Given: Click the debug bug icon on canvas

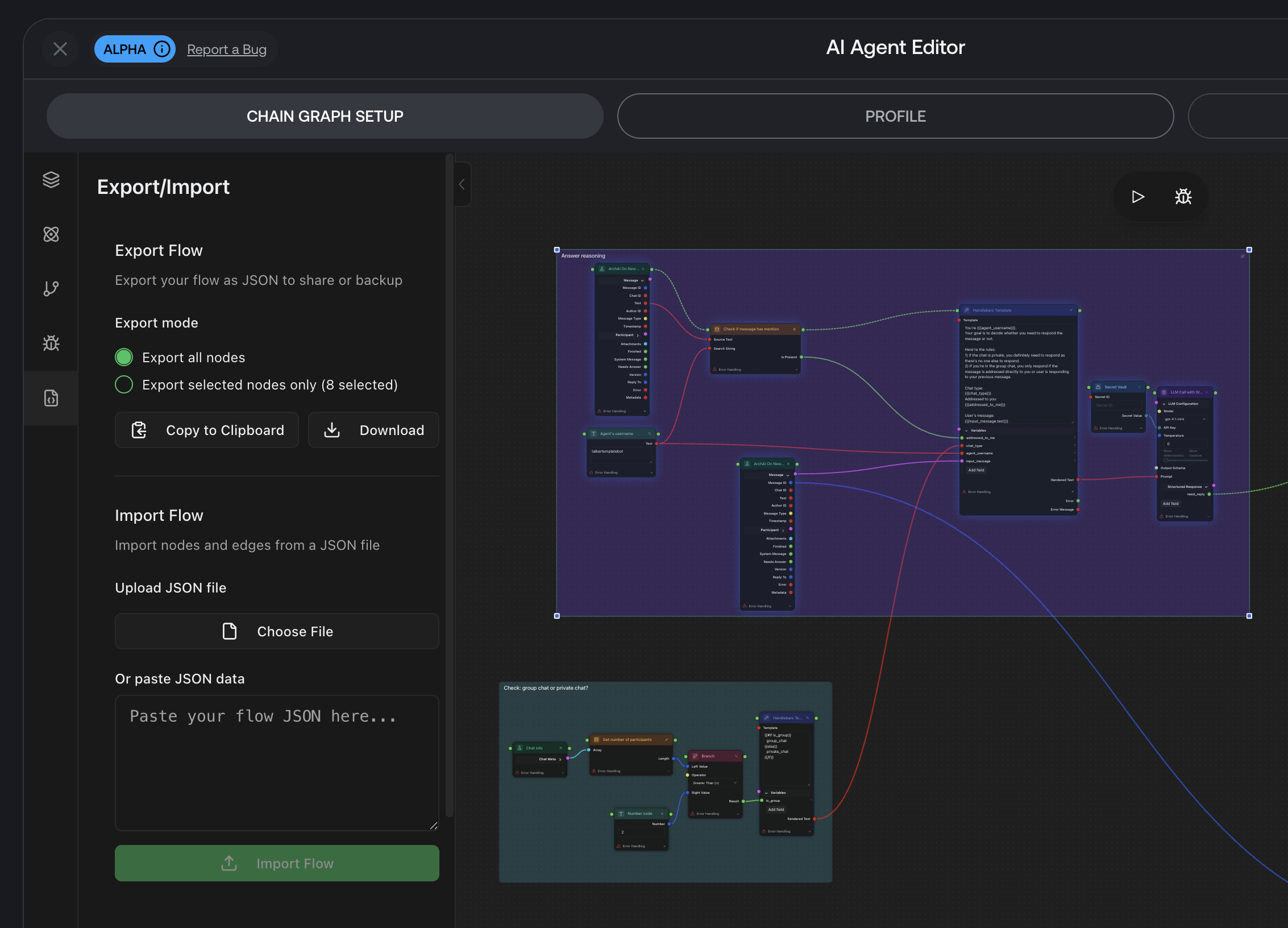Looking at the screenshot, I should (x=1183, y=197).
